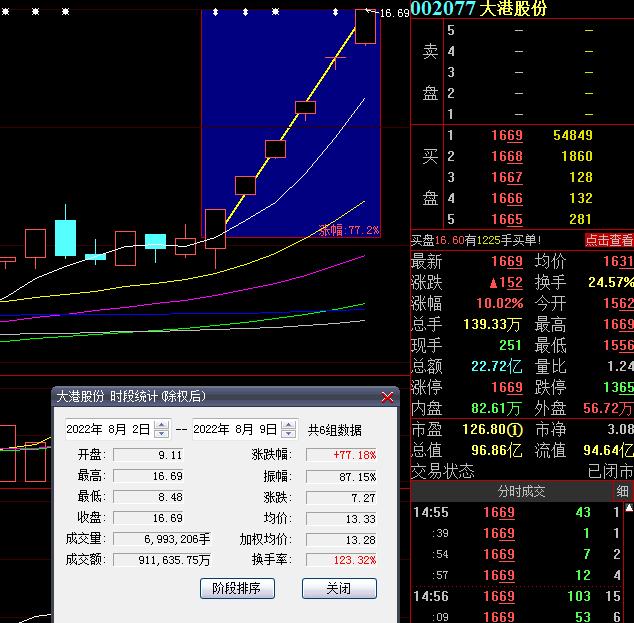Decrease the end date using its down arrow
Viewport: 634px width, 623px height.
point(289,434)
